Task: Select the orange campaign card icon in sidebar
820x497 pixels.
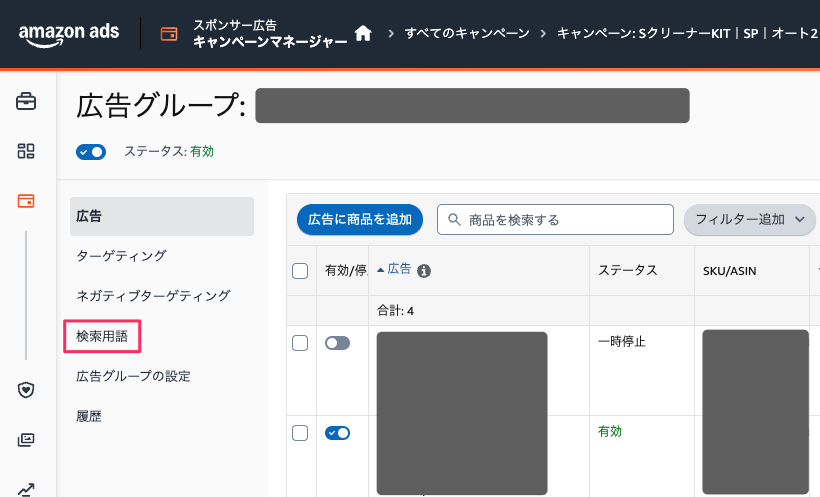Action: point(26,200)
